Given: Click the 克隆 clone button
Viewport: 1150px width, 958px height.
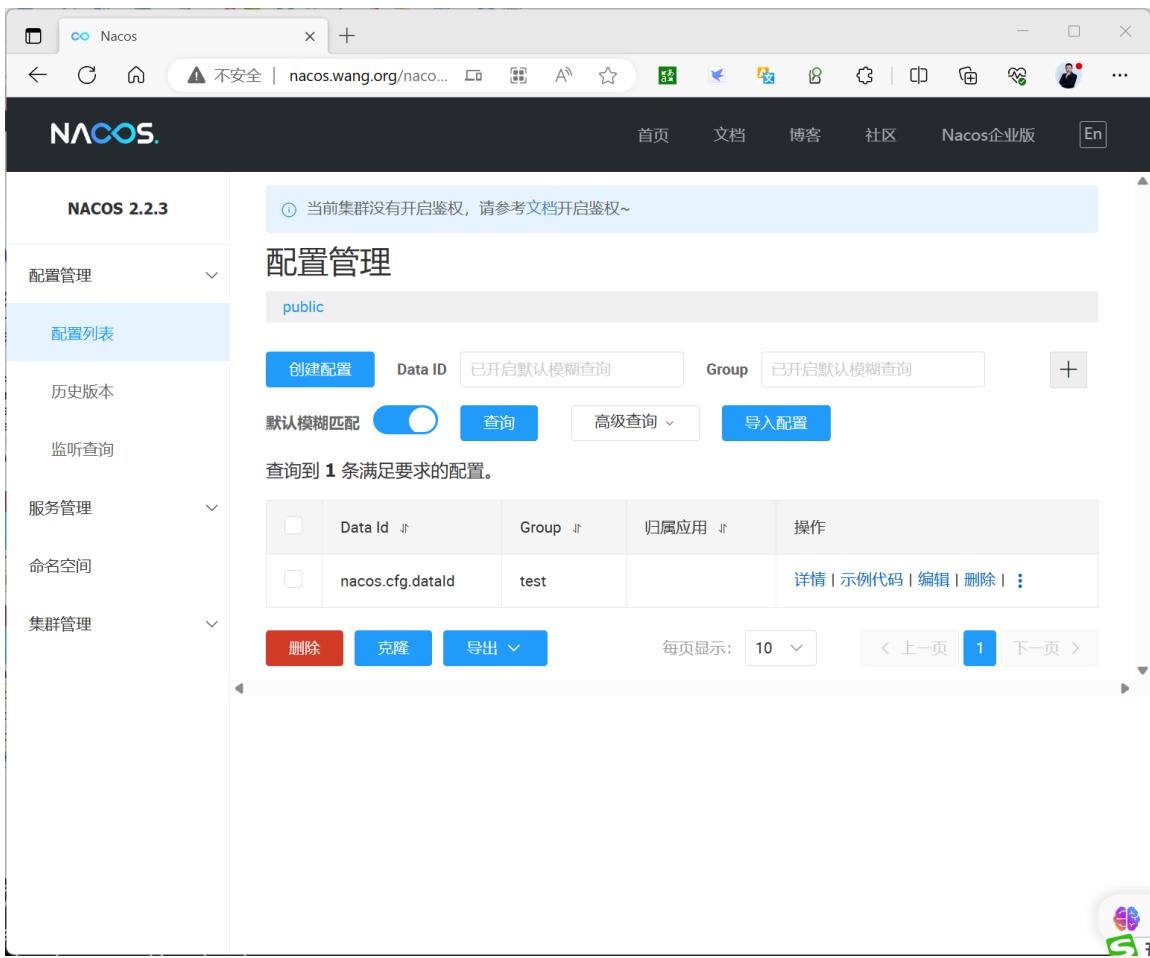Looking at the screenshot, I should point(393,648).
